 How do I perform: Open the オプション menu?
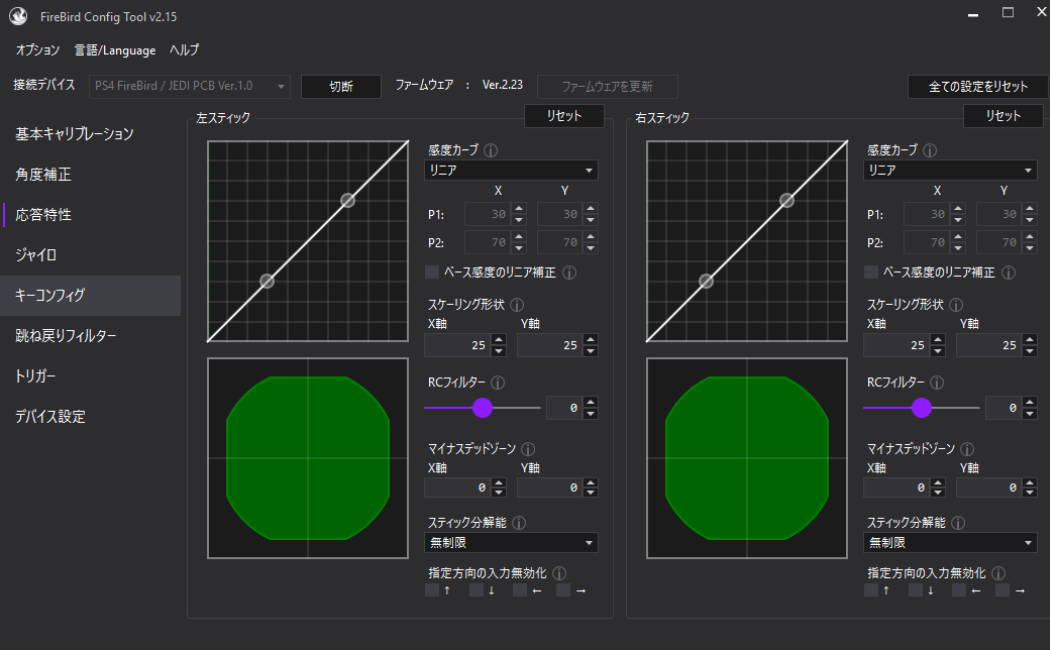click(38, 50)
